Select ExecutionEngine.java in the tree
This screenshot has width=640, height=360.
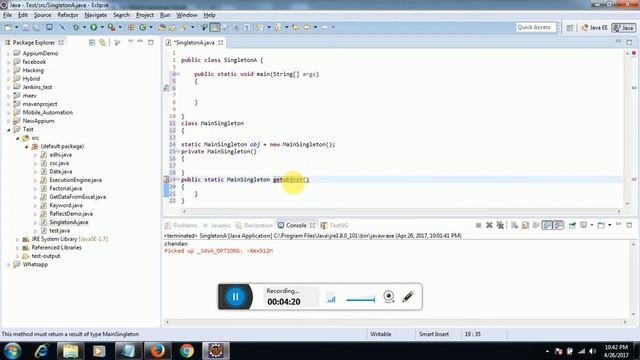(x=76, y=180)
